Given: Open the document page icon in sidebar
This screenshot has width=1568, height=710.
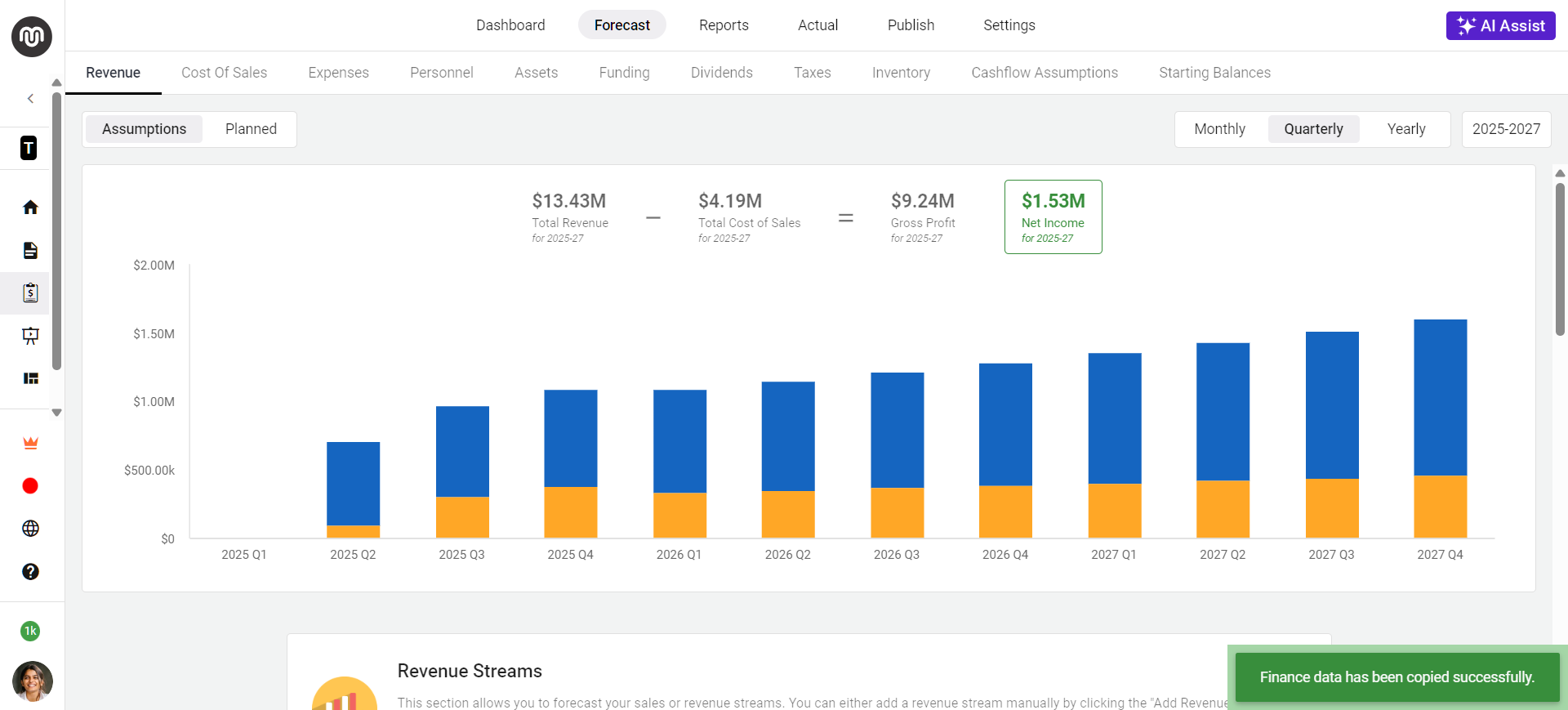Looking at the screenshot, I should (x=30, y=250).
